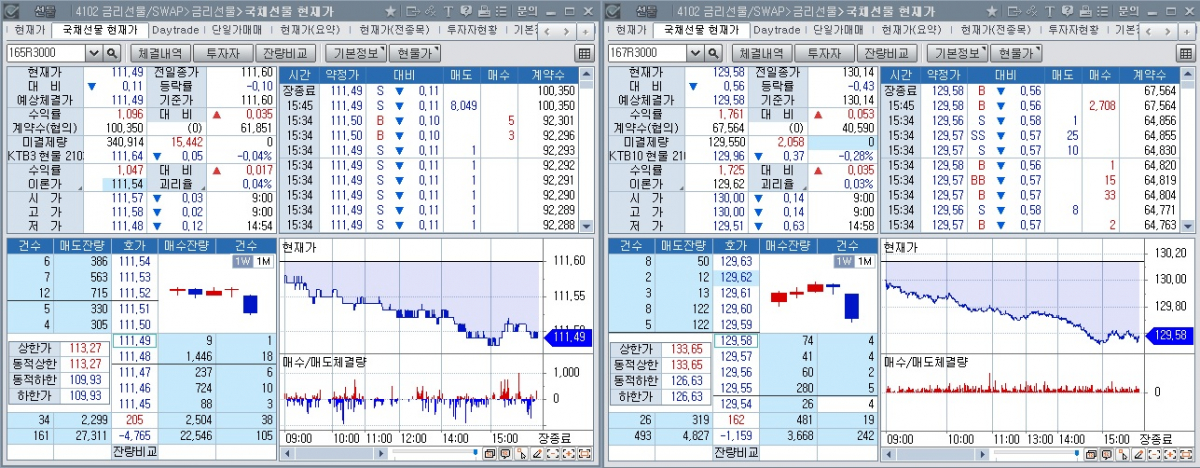Image resolution: width=1200 pixels, height=468 pixels.
Task: Click scroll-right tabs arrow in left window
Action: 566,32
